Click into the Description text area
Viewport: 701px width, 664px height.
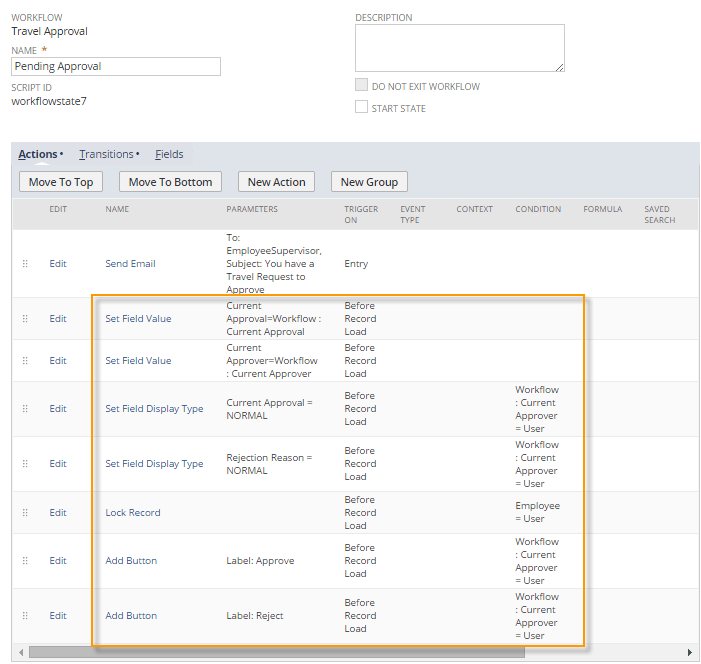460,48
